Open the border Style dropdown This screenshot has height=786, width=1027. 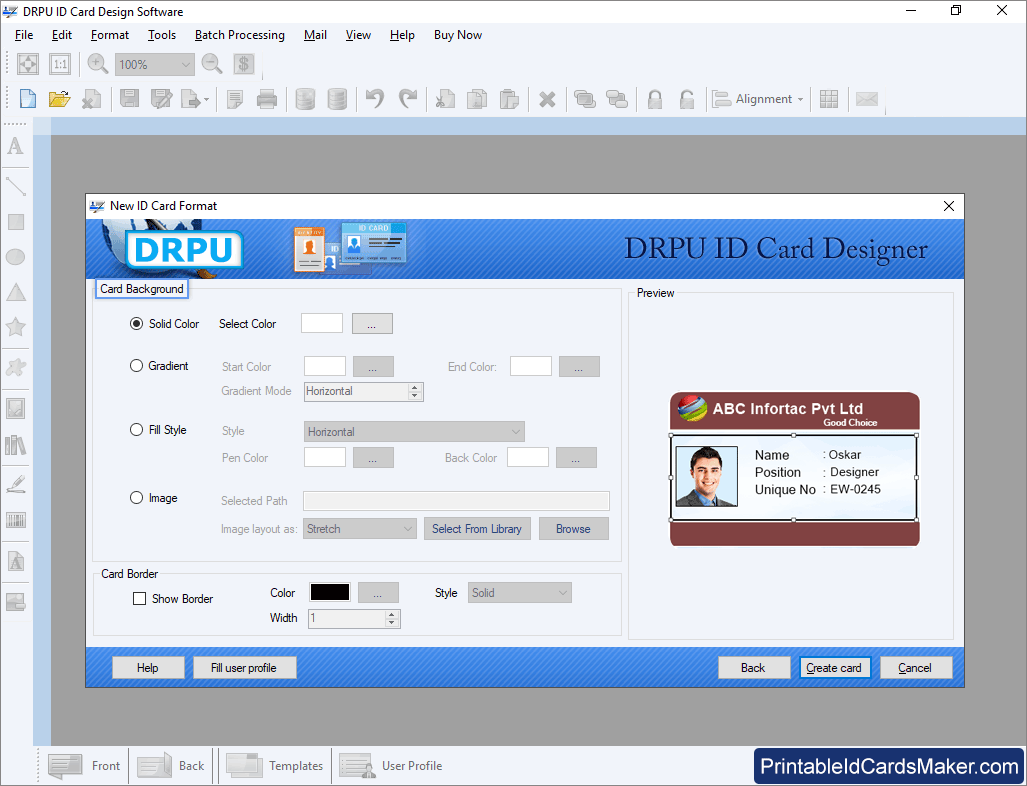(519, 593)
